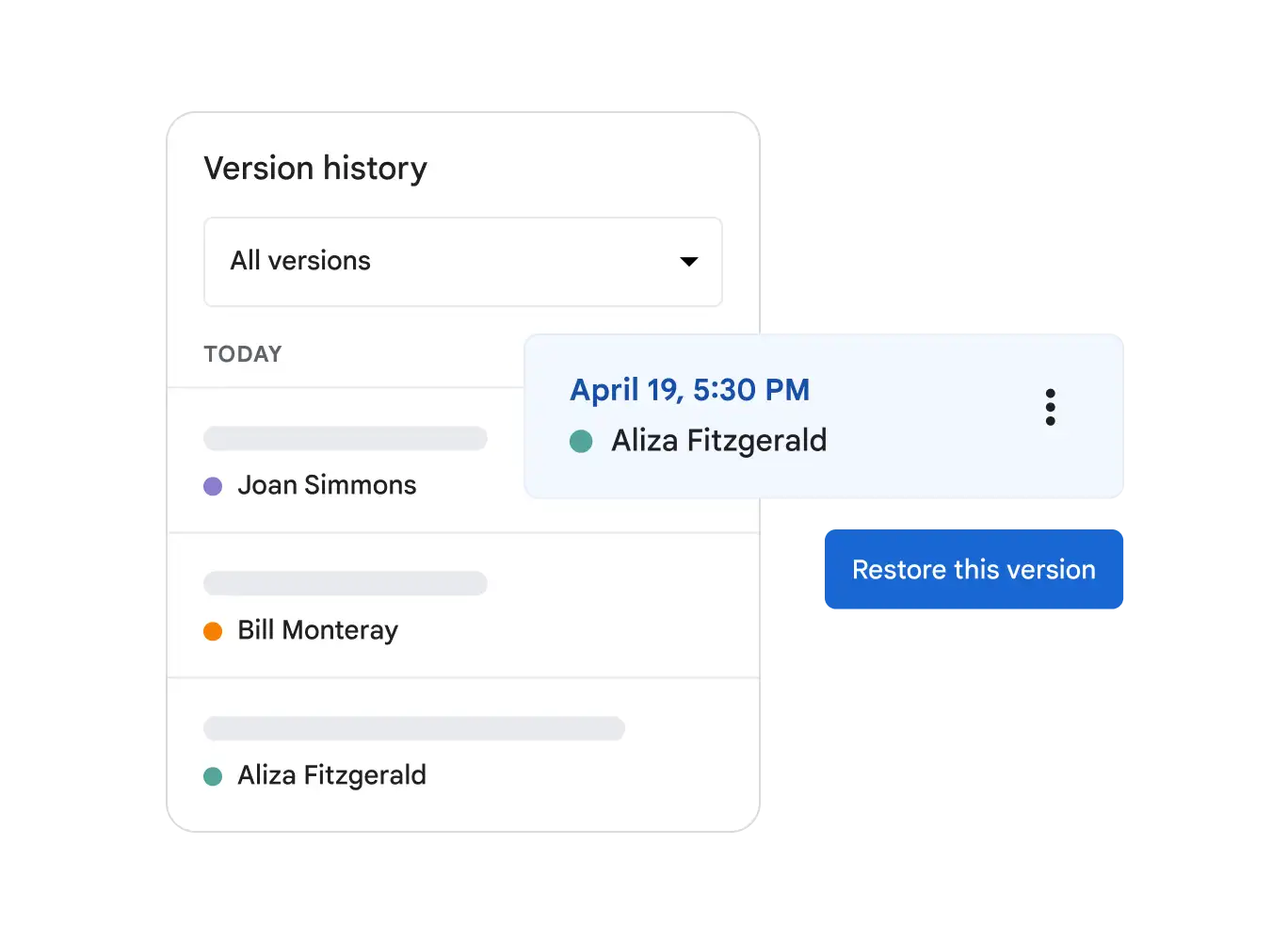Click gray placeholder bar above Bill Monteray
Screen dimensions: 1288x942
coord(345,583)
